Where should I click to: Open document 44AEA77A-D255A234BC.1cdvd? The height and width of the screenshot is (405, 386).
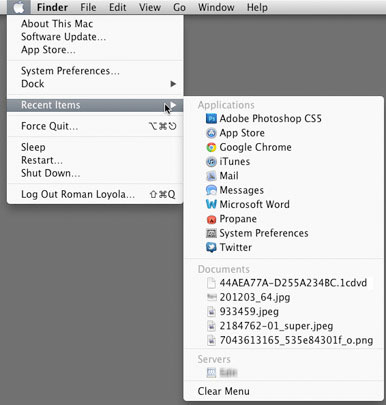284,283
